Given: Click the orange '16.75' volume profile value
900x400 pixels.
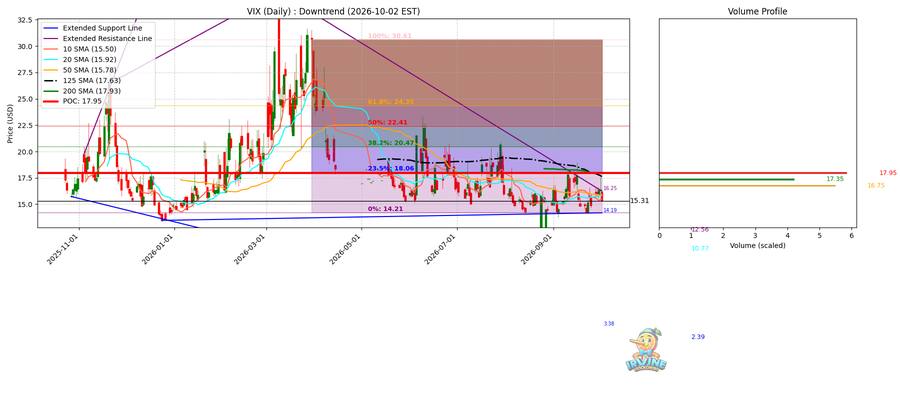Looking at the screenshot, I should [x=876, y=185].
